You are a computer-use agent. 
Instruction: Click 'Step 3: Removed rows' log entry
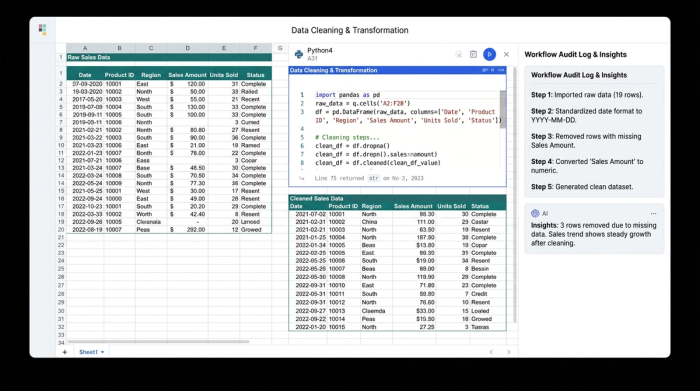586,141
